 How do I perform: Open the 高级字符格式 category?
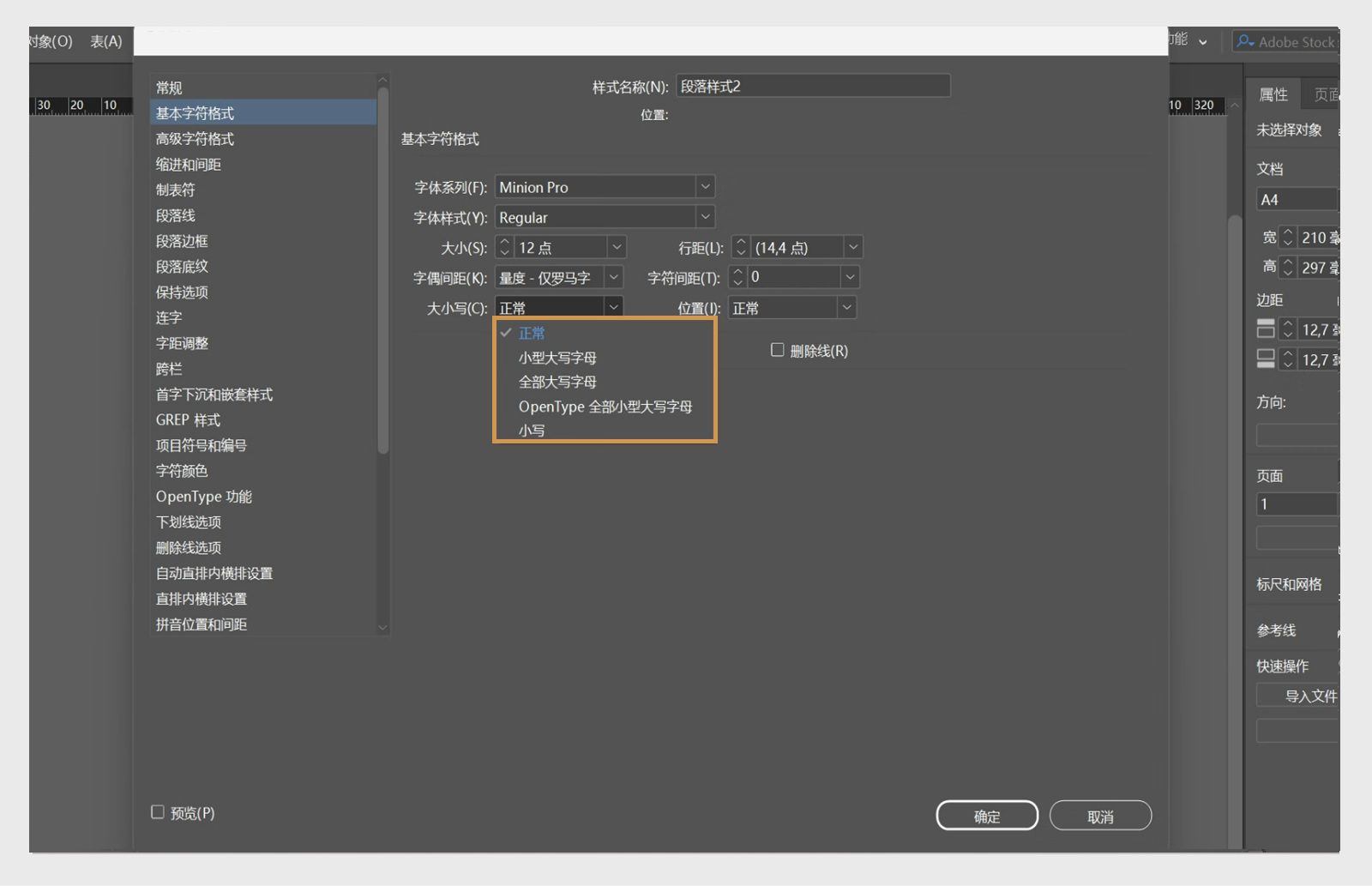pyautogui.click(x=263, y=139)
